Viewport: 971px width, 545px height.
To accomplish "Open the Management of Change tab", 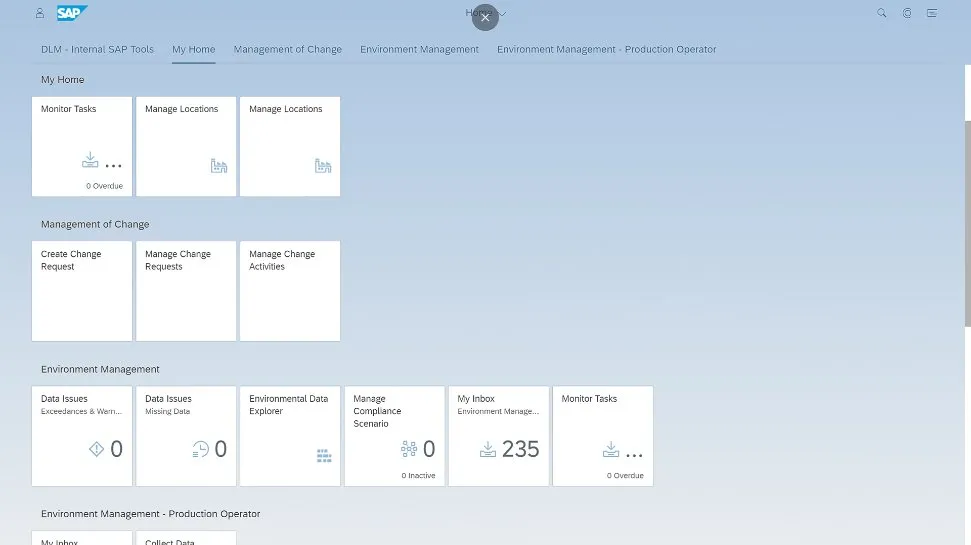I will pos(287,49).
